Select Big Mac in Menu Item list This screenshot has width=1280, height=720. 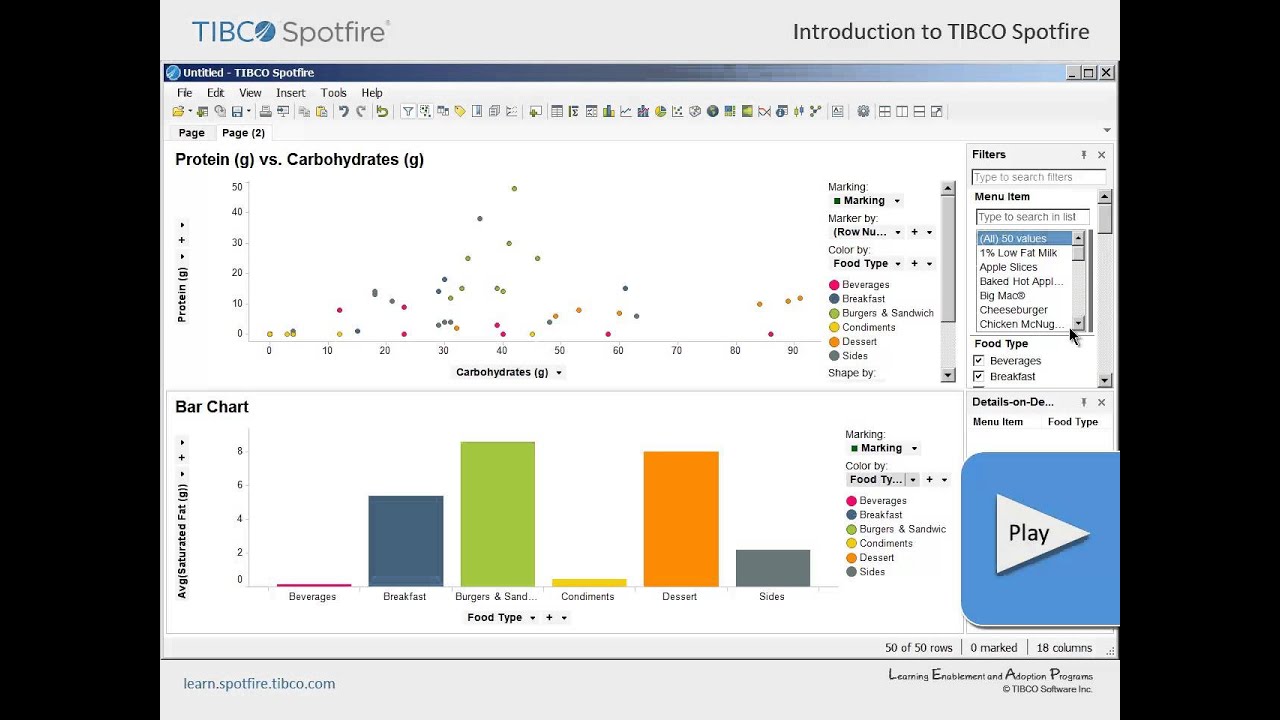click(x=1003, y=296)
